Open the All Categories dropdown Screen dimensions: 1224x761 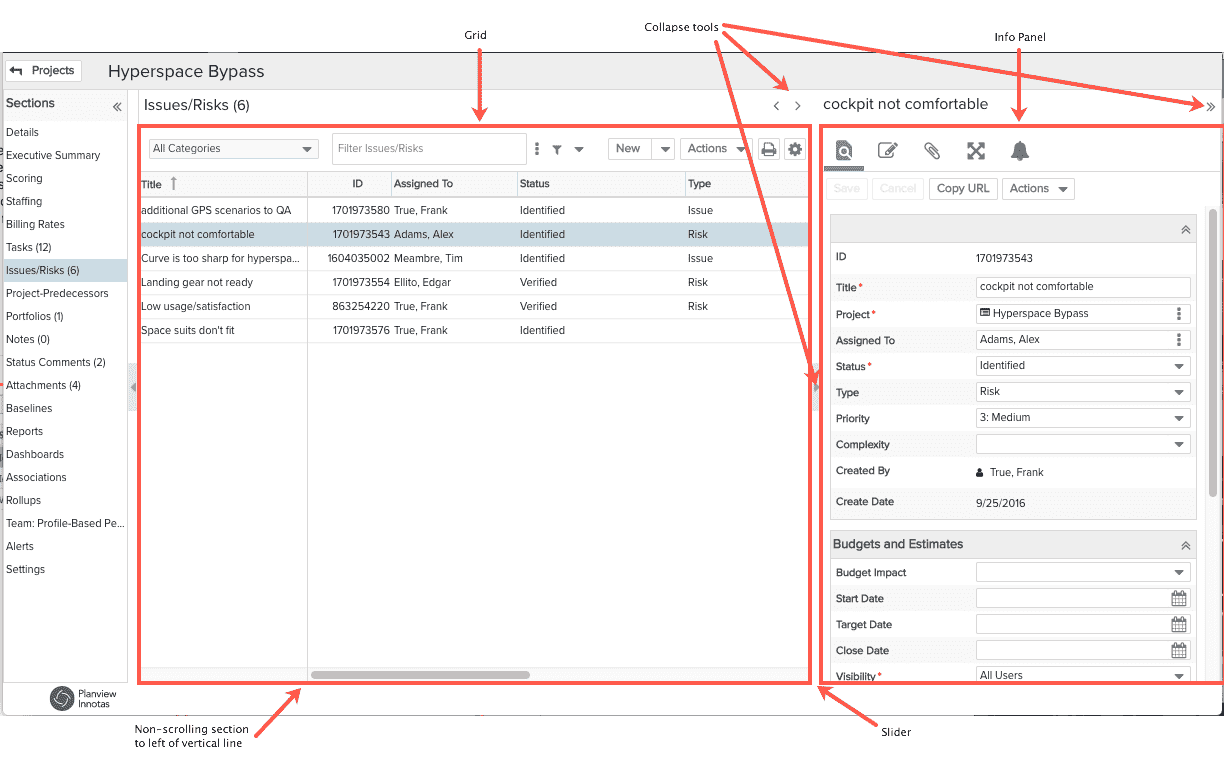232,148
